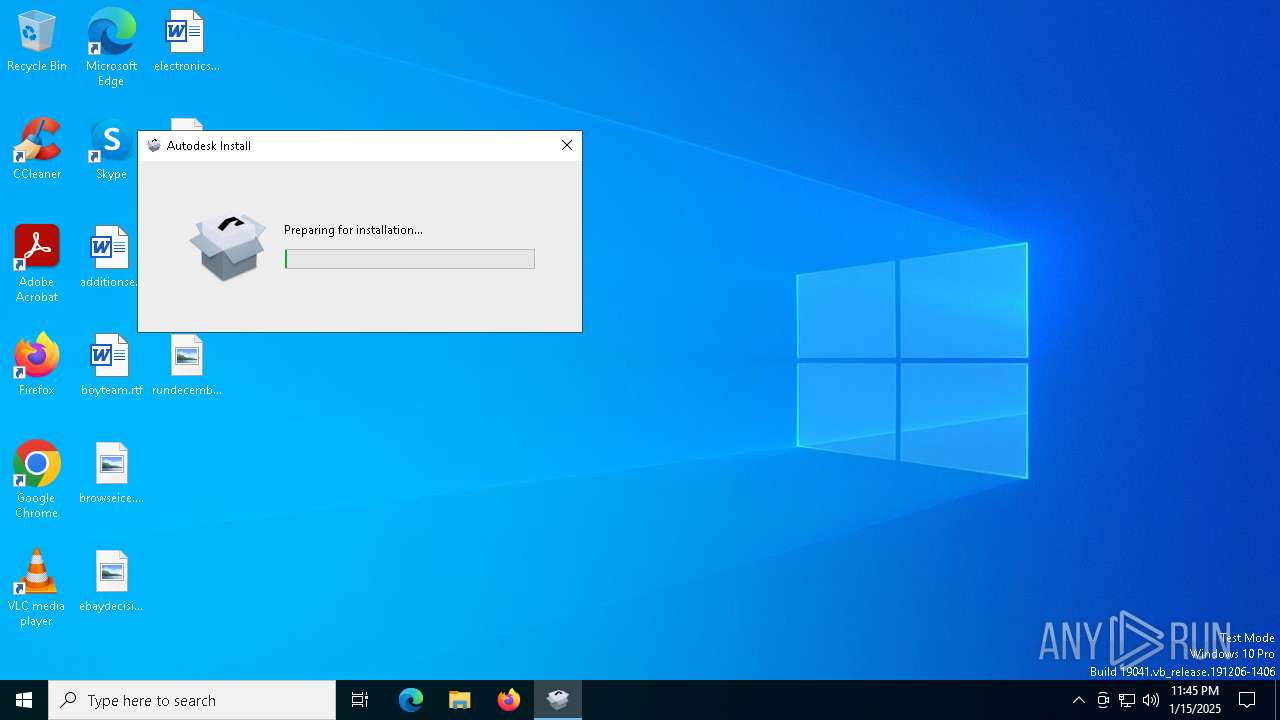This screenshot has height=720, width=1280.
Task: Select the rundecemb image file icon
Action: pyautogui.click(x=186, y=365)
